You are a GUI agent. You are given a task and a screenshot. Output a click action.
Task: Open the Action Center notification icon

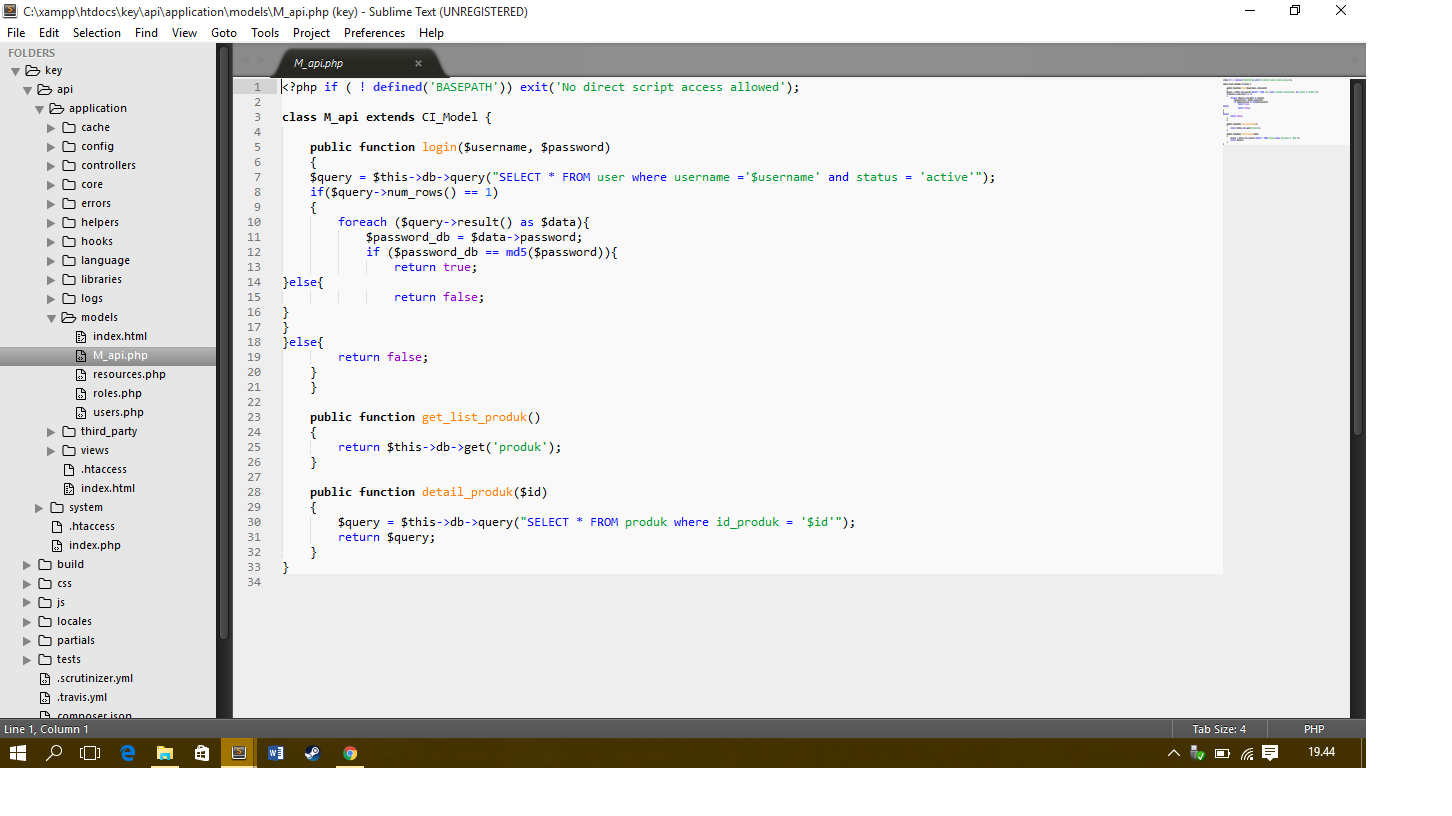[1269, 752]
